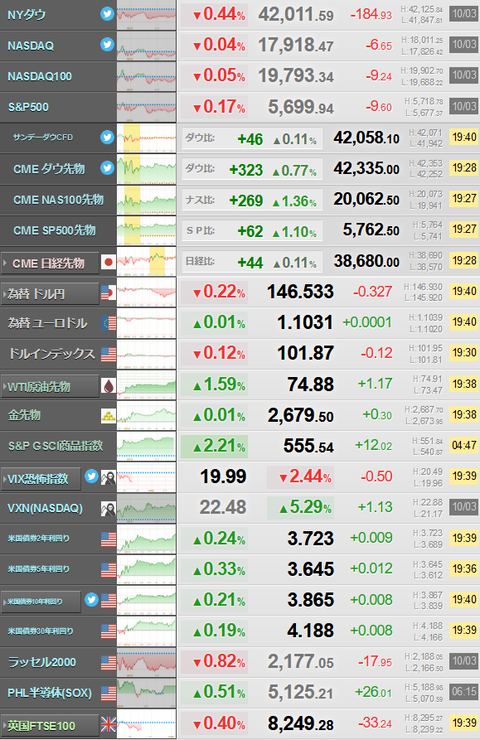
Task: Click Twitter icon on 米国債券10年利回り row
Action: [91, 599]
